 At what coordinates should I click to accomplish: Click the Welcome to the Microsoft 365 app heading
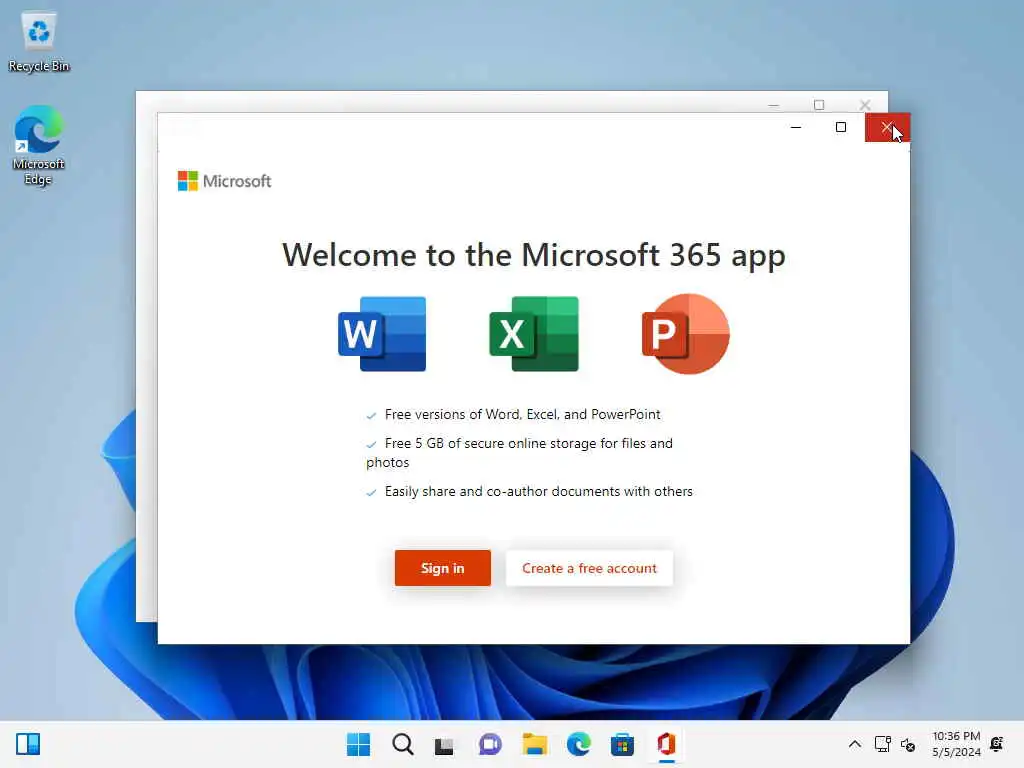[534, 255]
